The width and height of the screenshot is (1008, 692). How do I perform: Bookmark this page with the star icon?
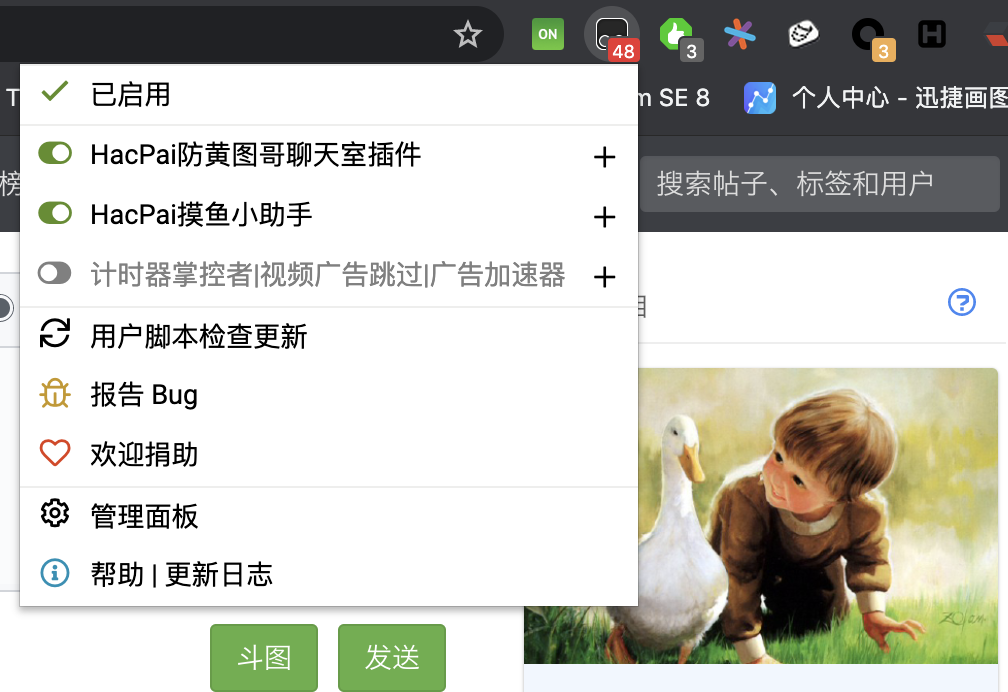(467, 35)
